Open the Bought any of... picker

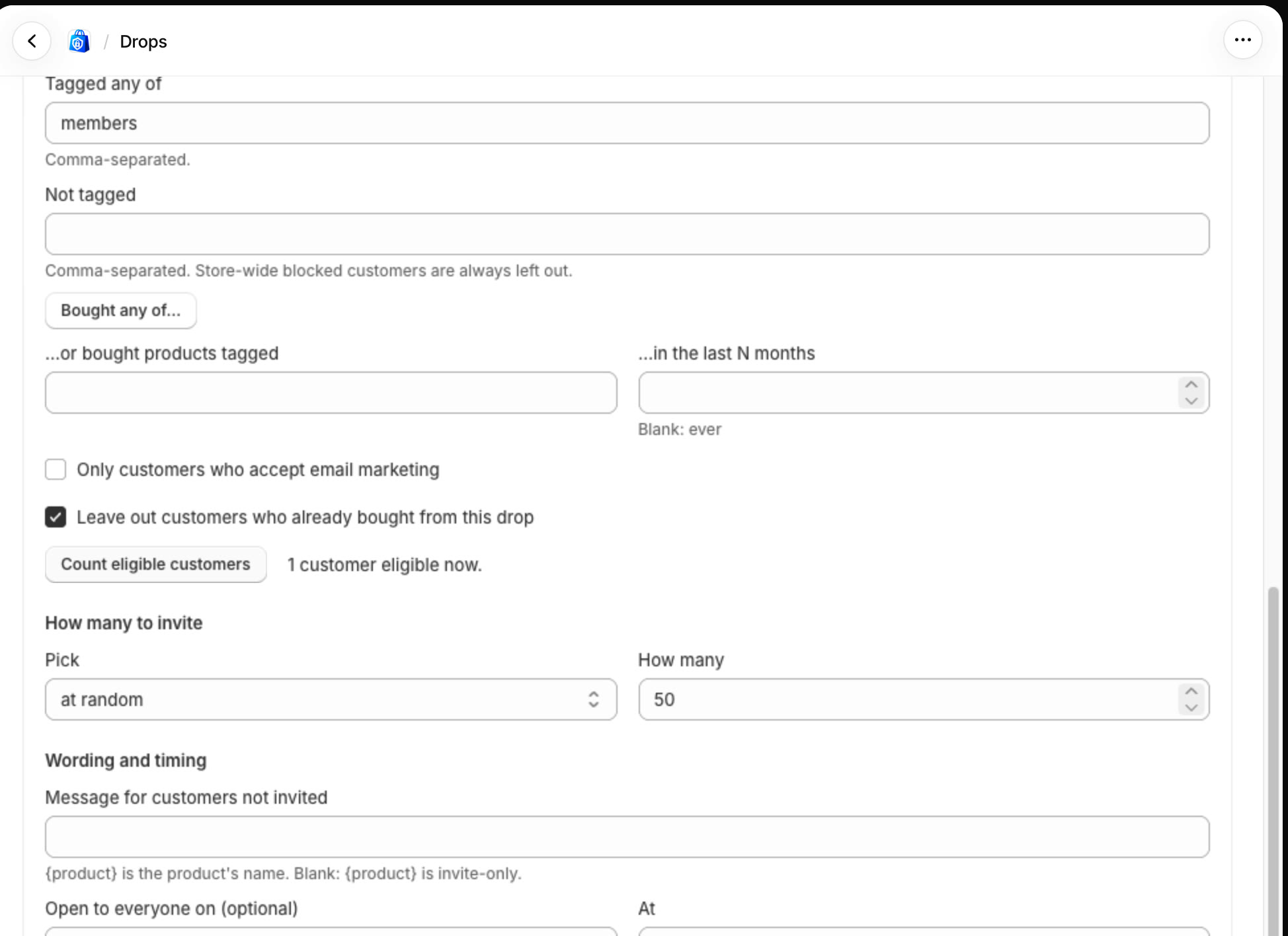[120, 311]
